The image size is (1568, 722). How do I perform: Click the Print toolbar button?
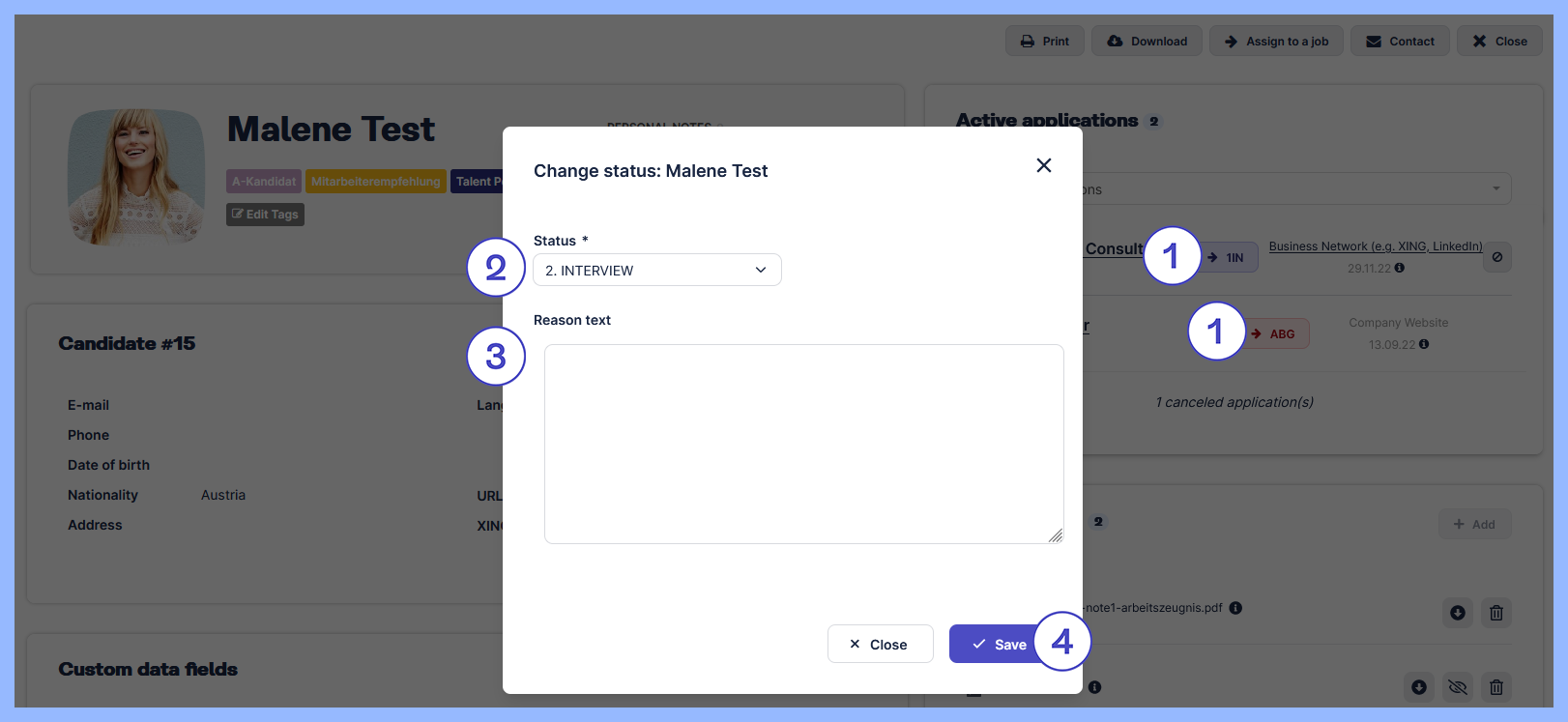(x=1045, y=42)
